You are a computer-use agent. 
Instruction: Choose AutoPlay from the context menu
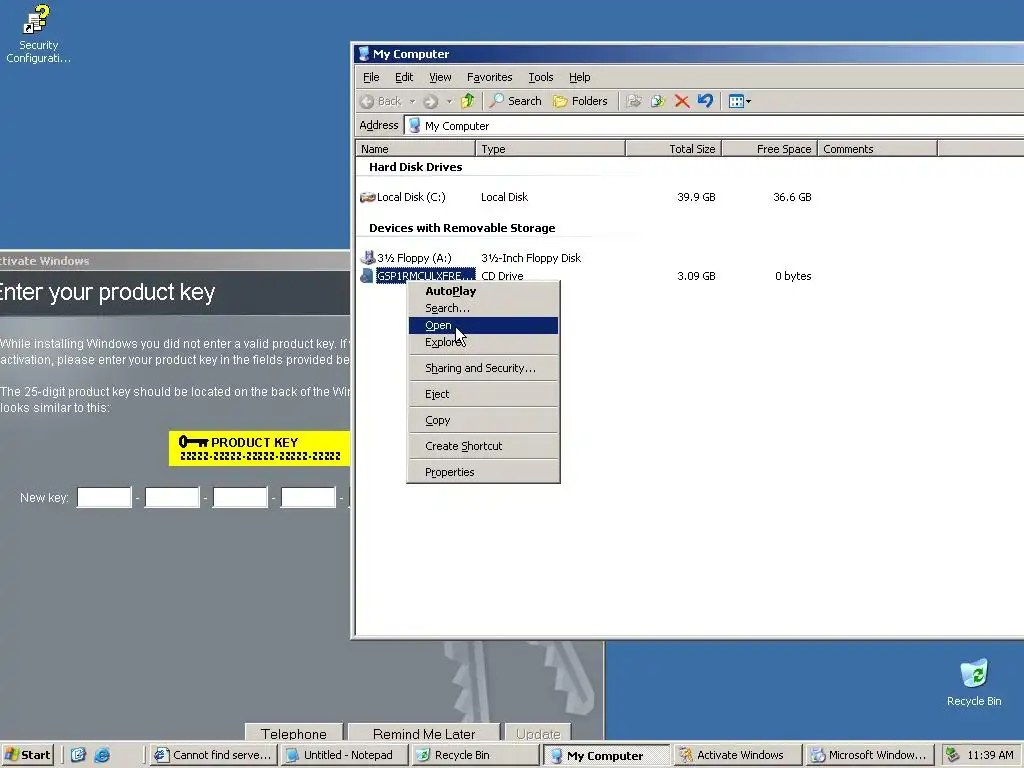pos(483,291)
